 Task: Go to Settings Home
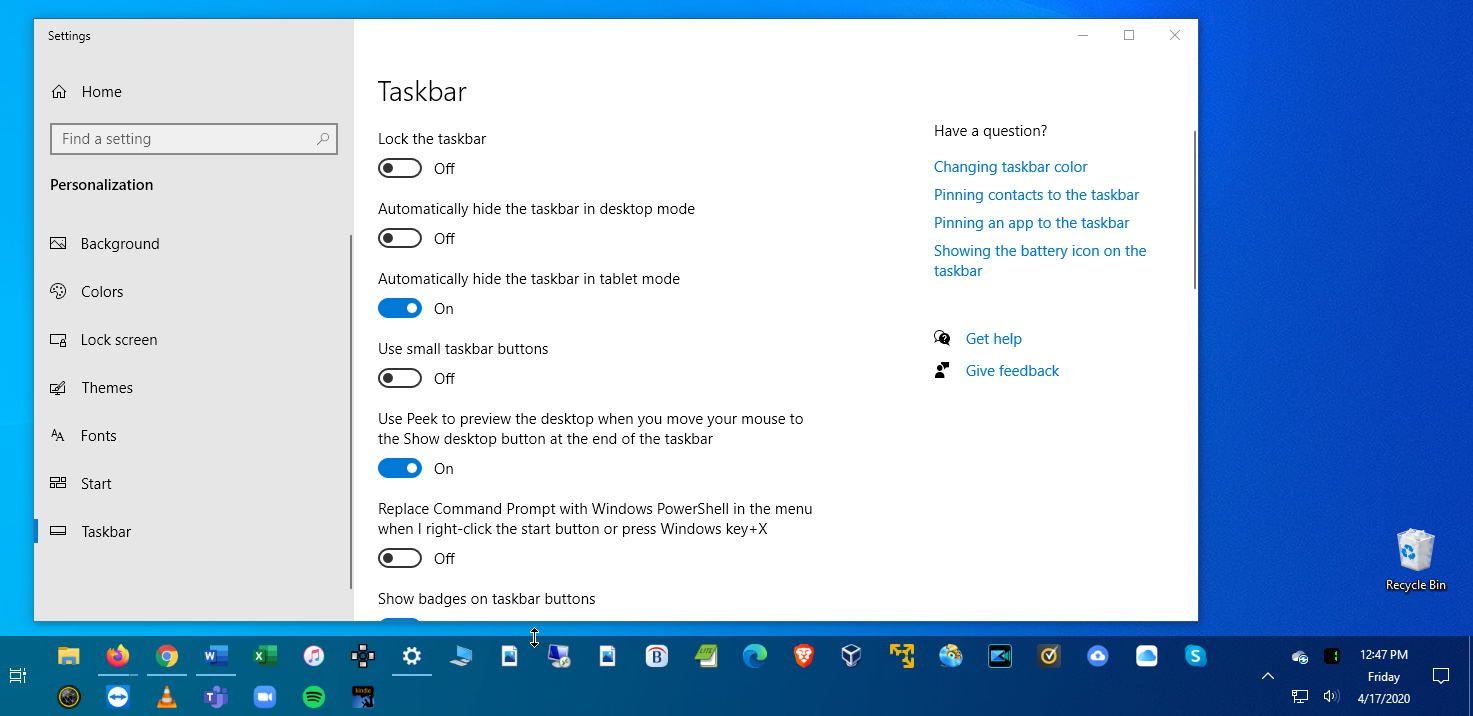(192, 91)
